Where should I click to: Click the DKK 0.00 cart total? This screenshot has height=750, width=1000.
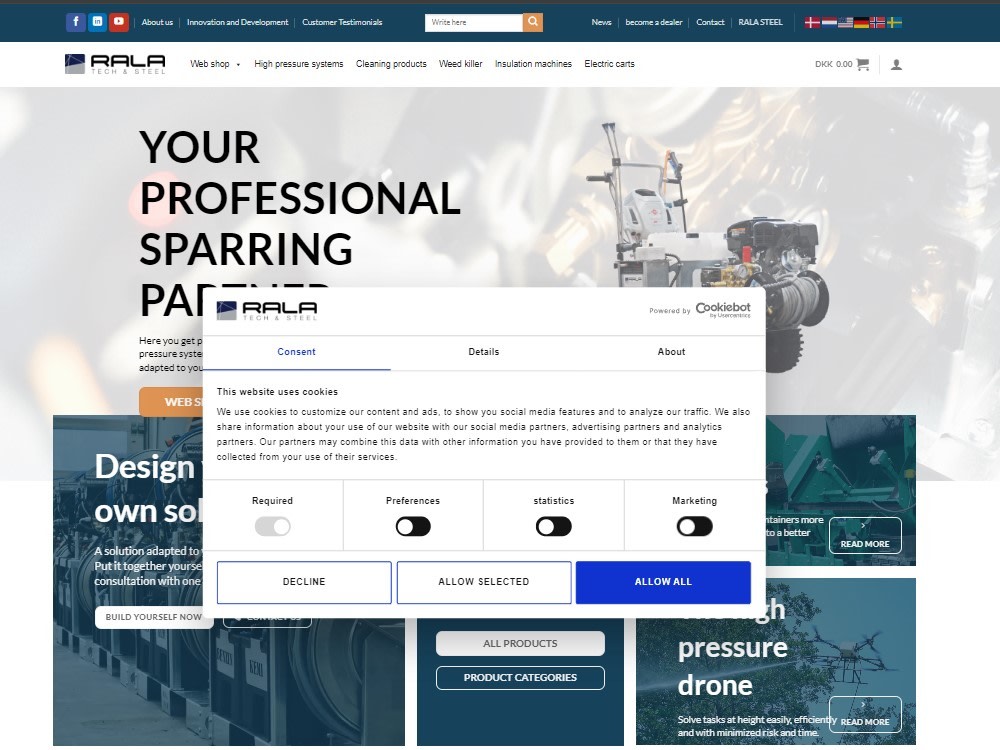point(834,64)
